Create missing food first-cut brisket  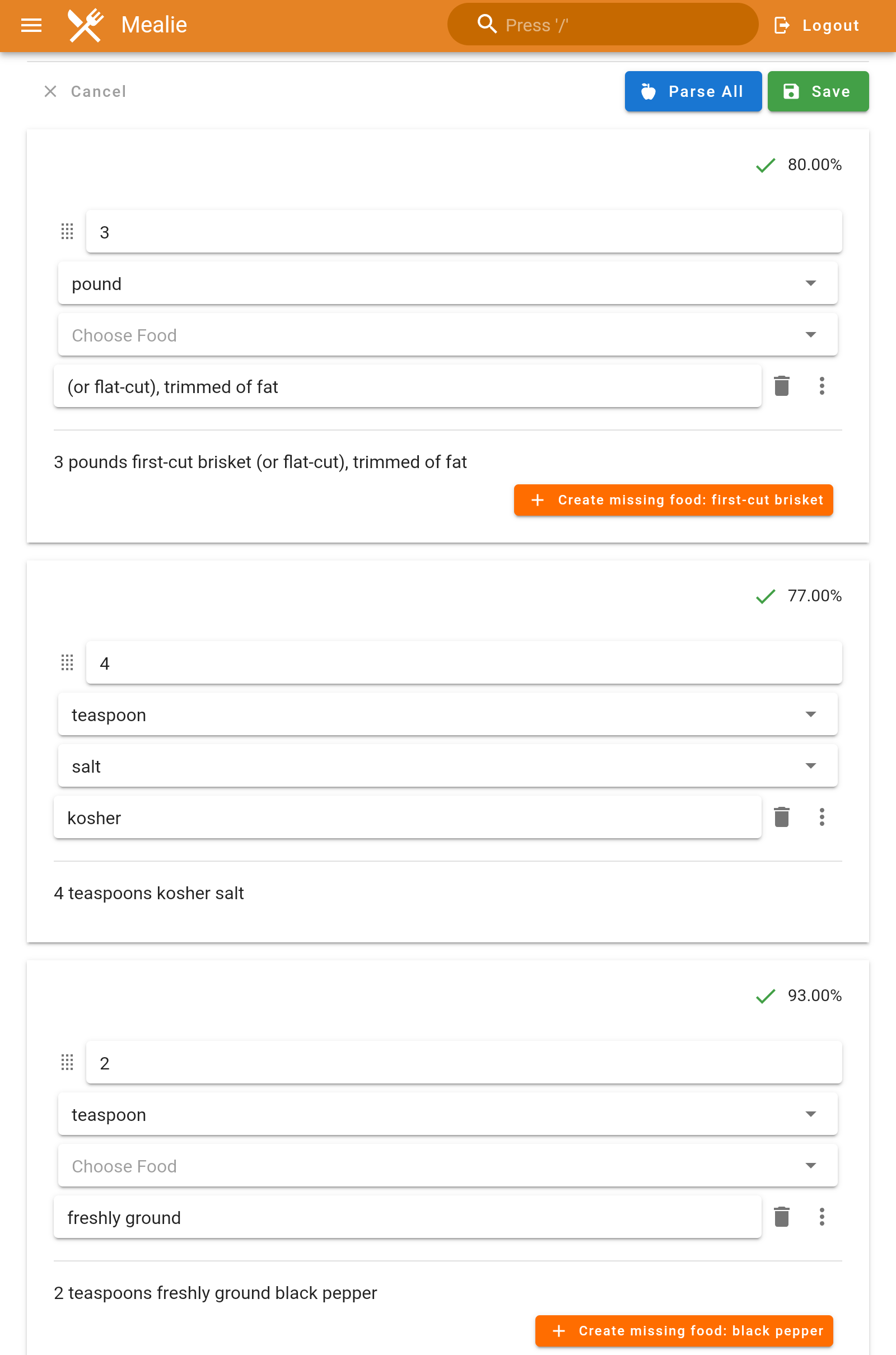click(x=673, y=501)
